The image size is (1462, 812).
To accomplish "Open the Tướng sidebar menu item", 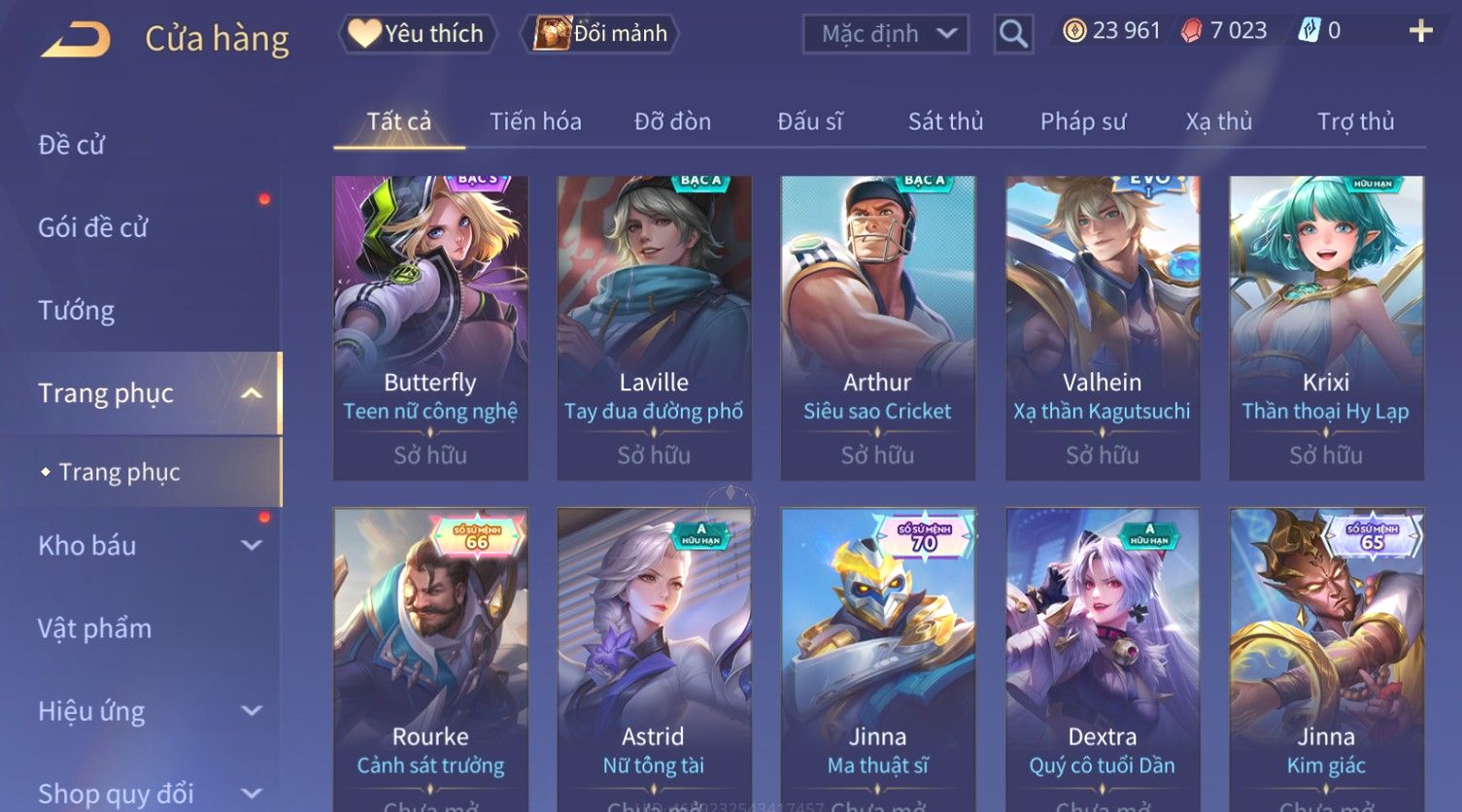I will point(77,311).
